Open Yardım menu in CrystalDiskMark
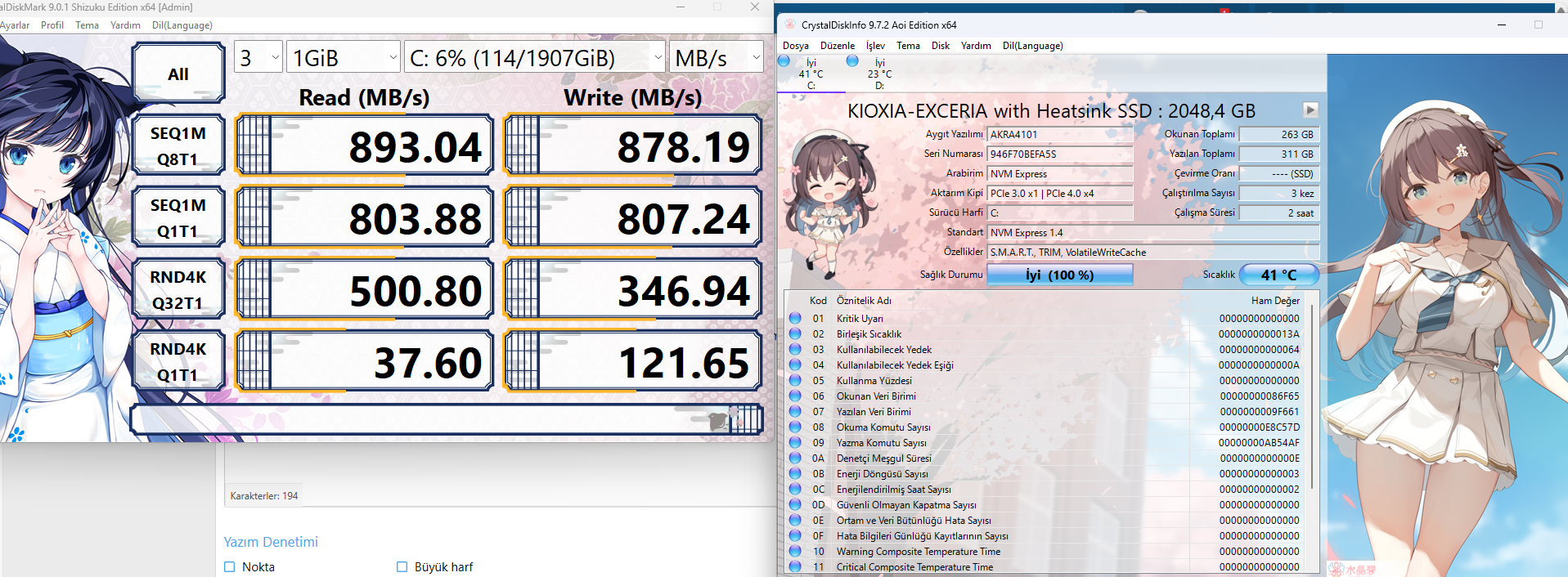The width and height of the screenshot is (1568, 577). tap(125, 25)
